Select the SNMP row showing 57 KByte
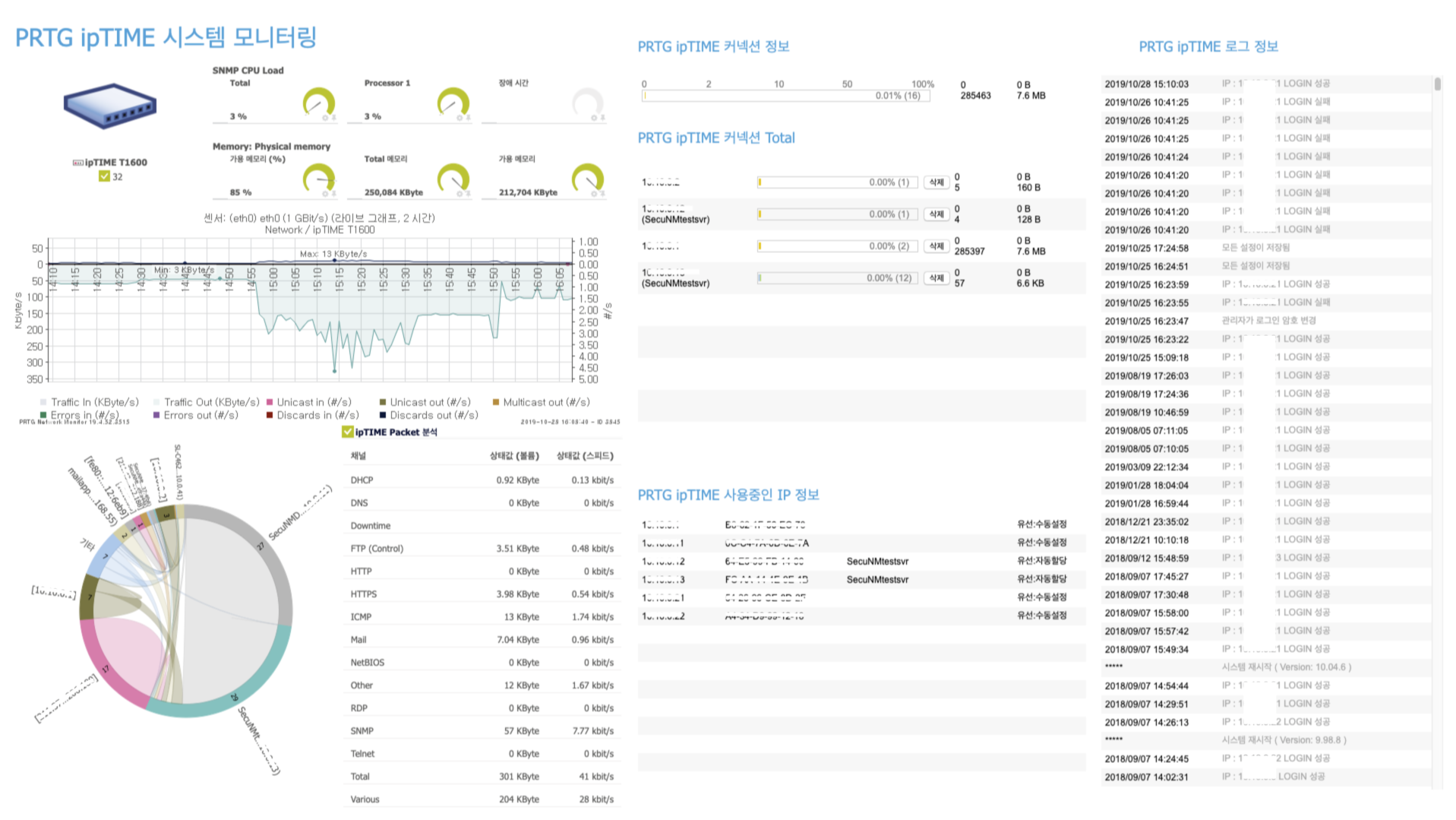This screenshot has height=820, width=1456. 482,731
